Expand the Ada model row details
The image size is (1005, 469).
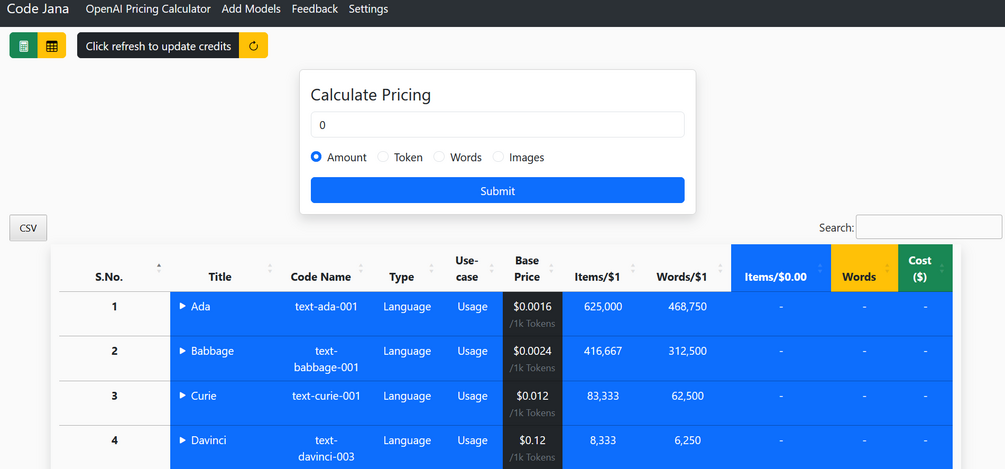(x=182, y=306)
